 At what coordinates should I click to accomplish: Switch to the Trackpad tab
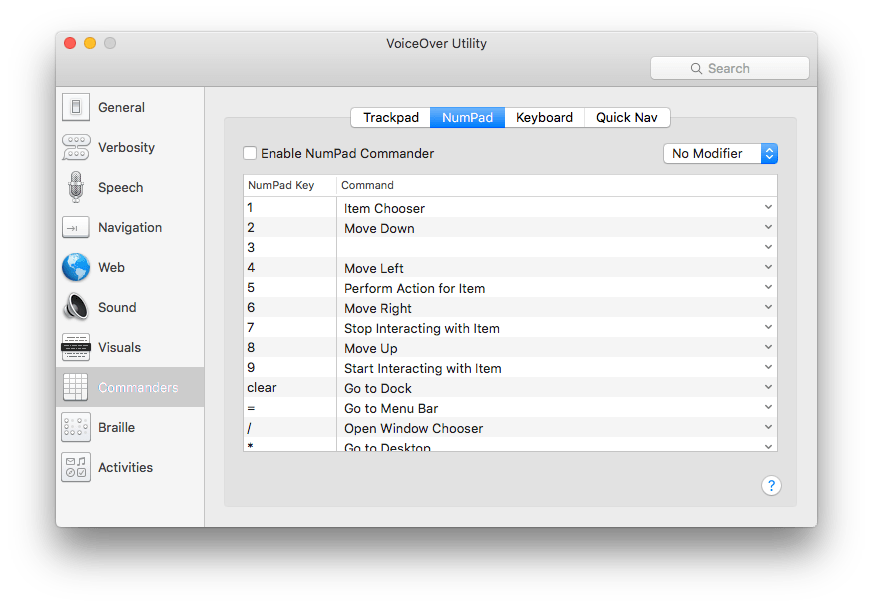(x=390, y=118)
